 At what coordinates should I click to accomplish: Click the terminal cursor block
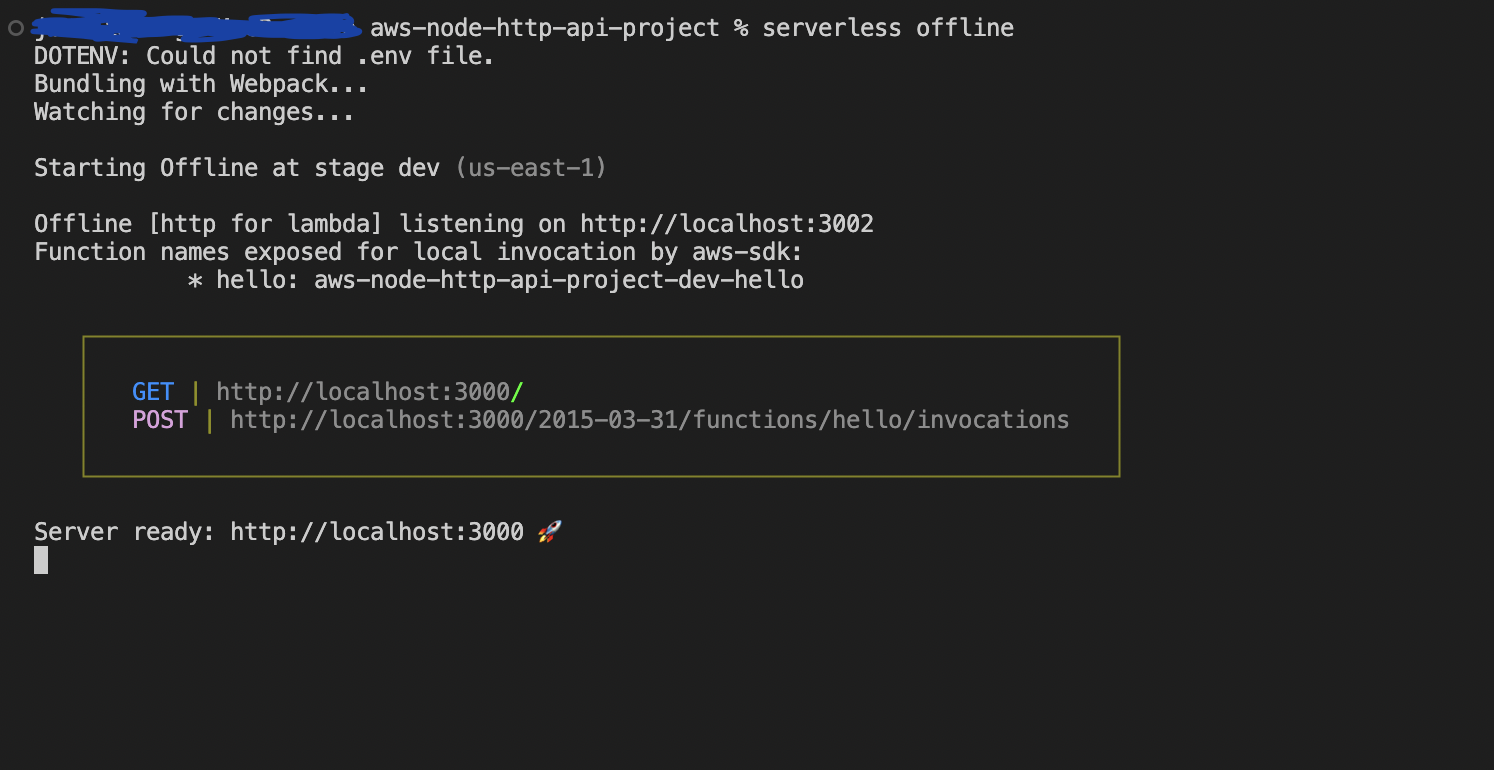coord(41,560)
